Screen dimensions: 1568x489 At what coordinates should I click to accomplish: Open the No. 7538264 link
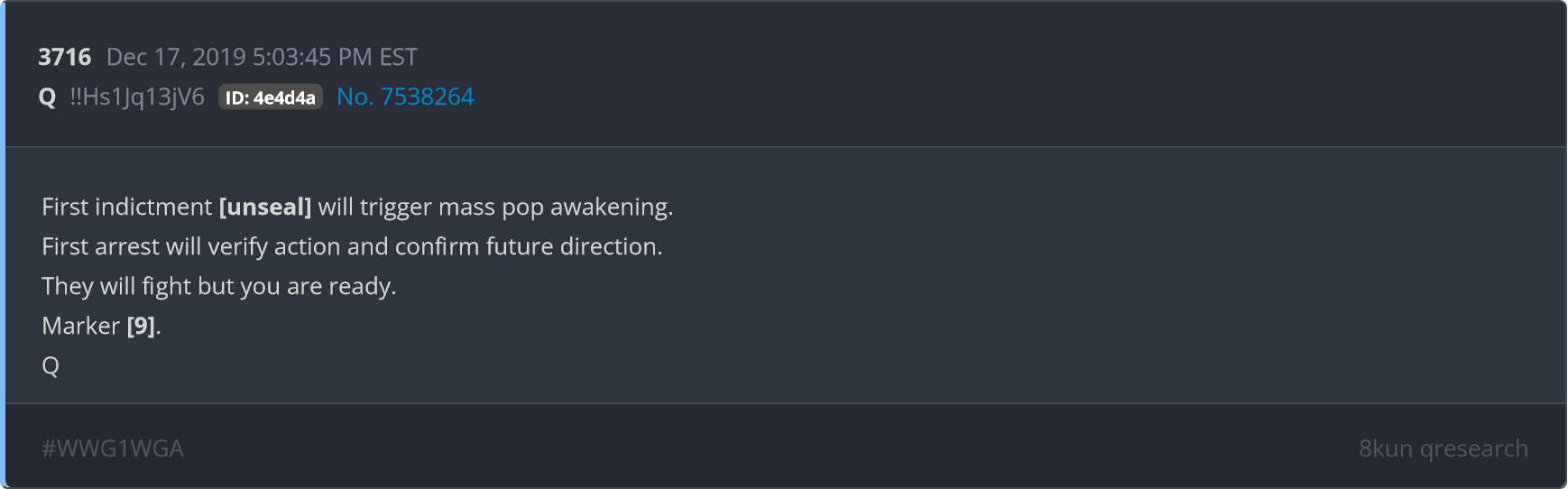[x=405, y=97]
